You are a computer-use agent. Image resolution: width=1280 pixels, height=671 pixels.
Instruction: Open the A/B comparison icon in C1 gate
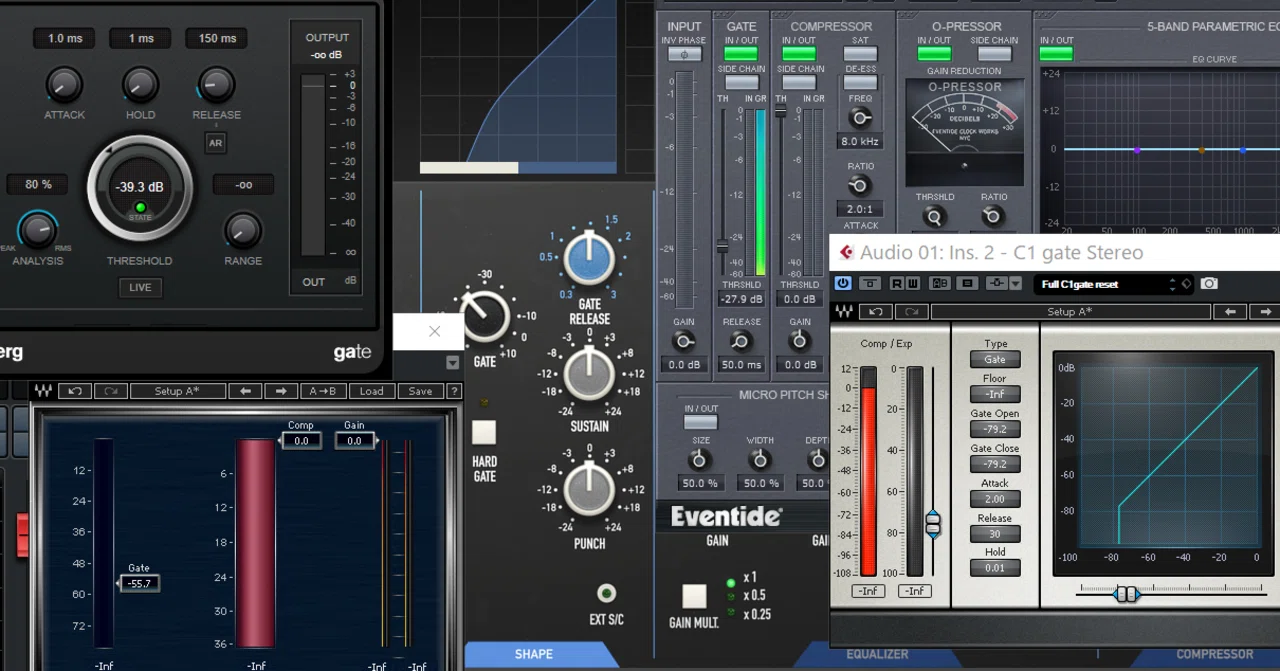pos(940,284)
